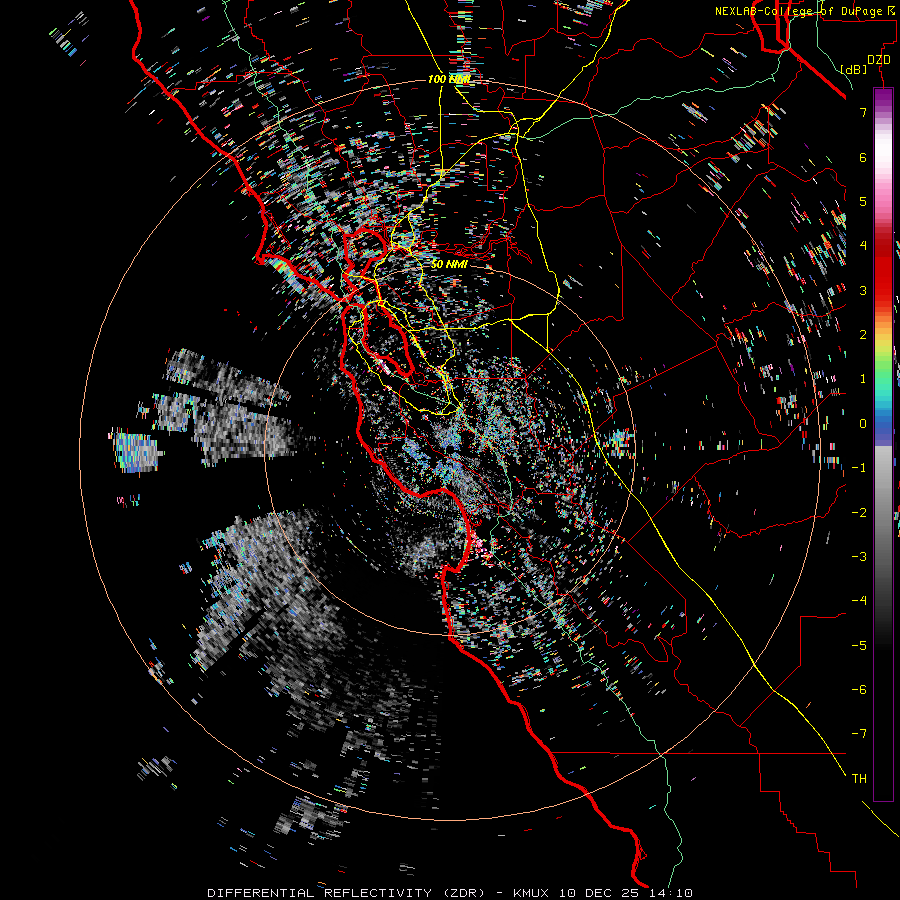Select the -7 dB scale label
This screenshot has height=900, width=900.
(859, 734)
